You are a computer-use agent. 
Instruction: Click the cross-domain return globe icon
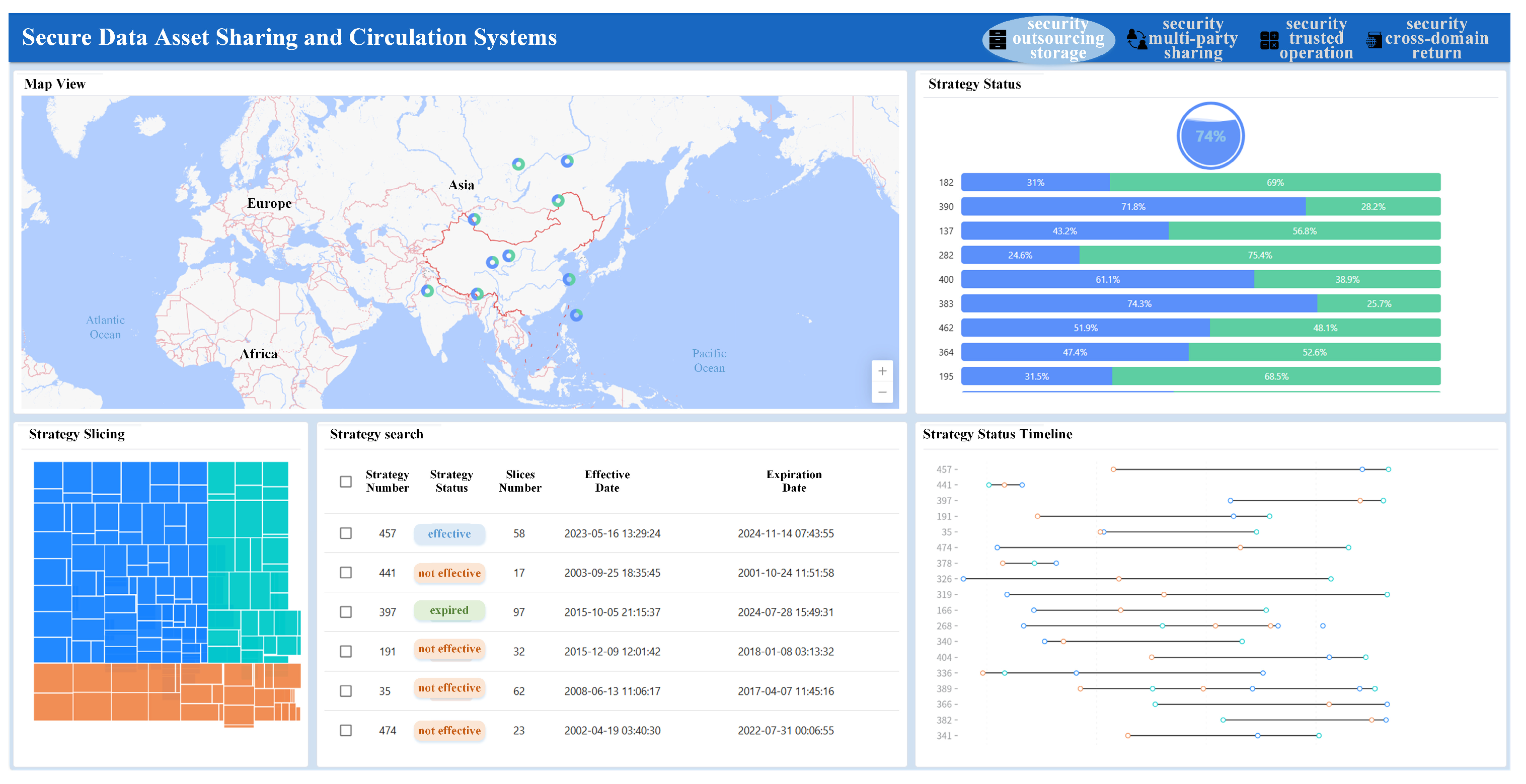coord(1374,40)
